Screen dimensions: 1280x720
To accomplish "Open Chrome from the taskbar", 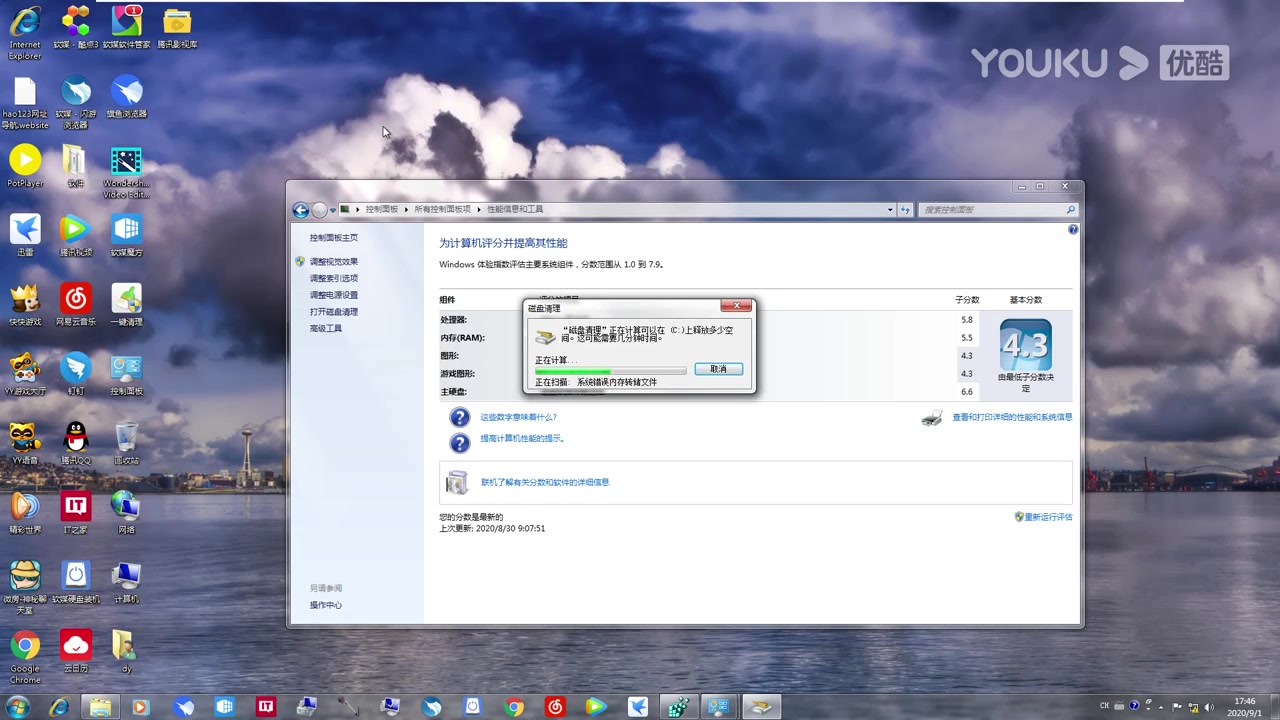I will pos(513,707).
